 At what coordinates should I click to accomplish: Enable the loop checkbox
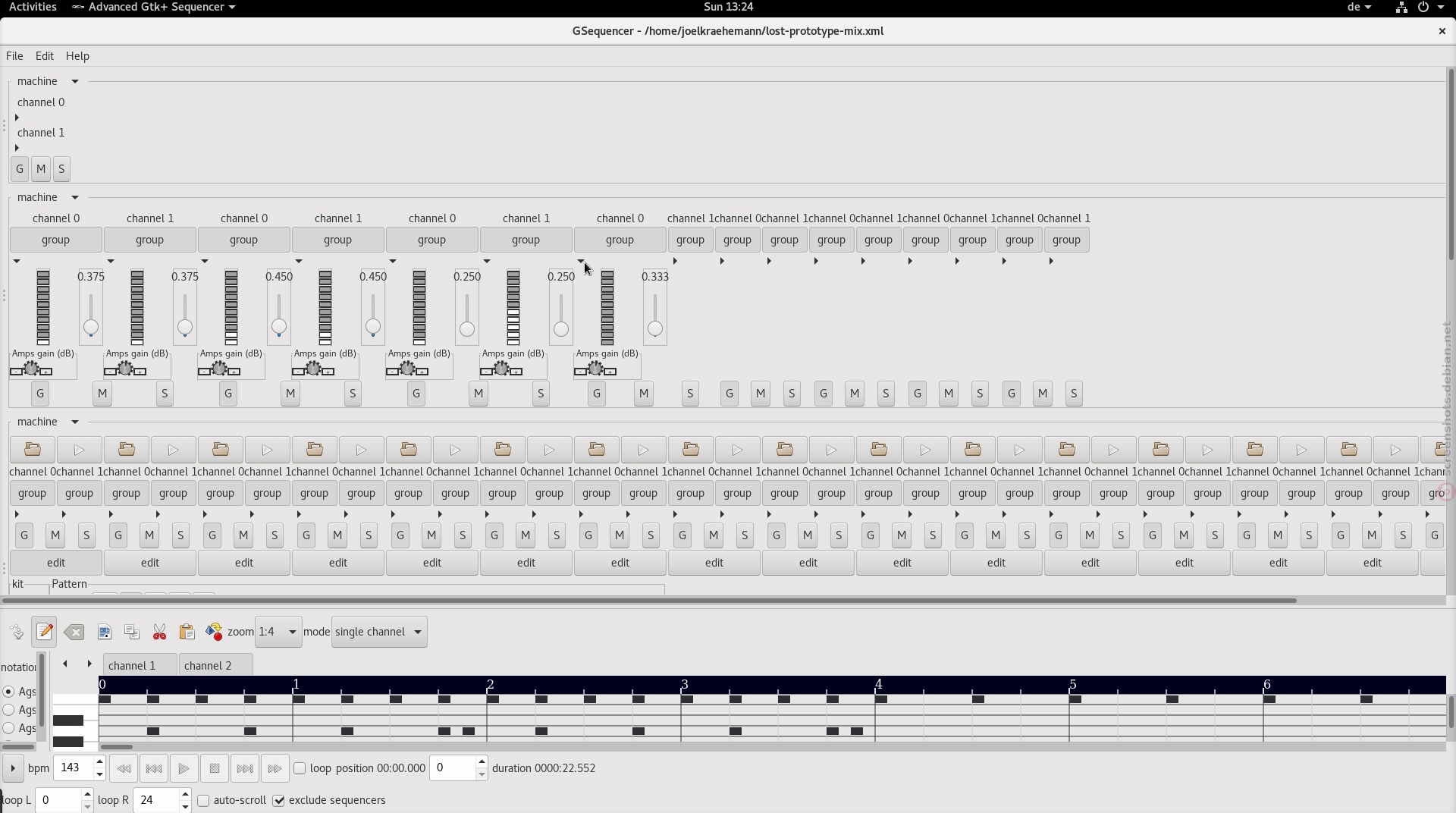[300, 768]
